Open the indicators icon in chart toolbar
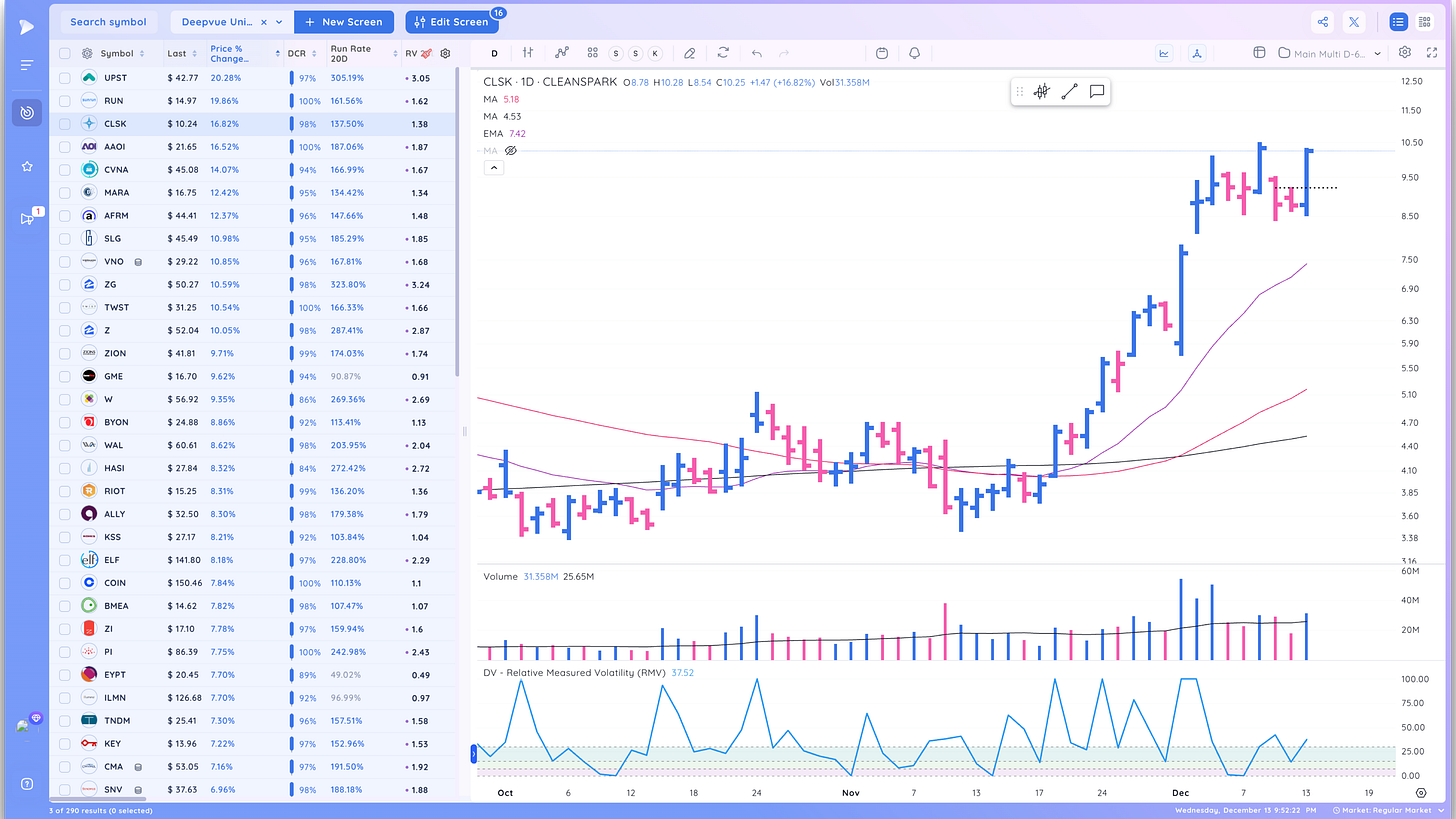This screenshot has height=819, width=1456. [562, 53]
